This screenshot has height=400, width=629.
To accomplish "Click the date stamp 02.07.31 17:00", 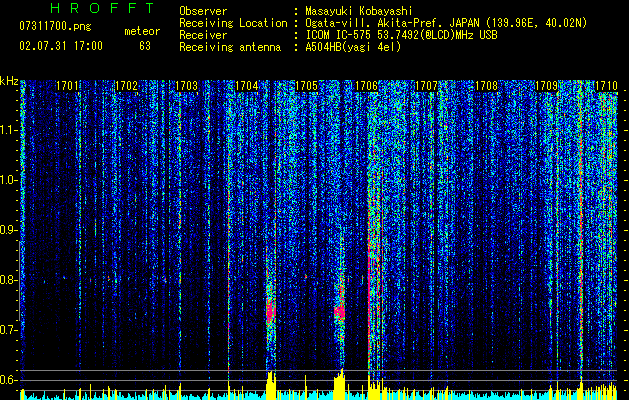I will [61, 46].
